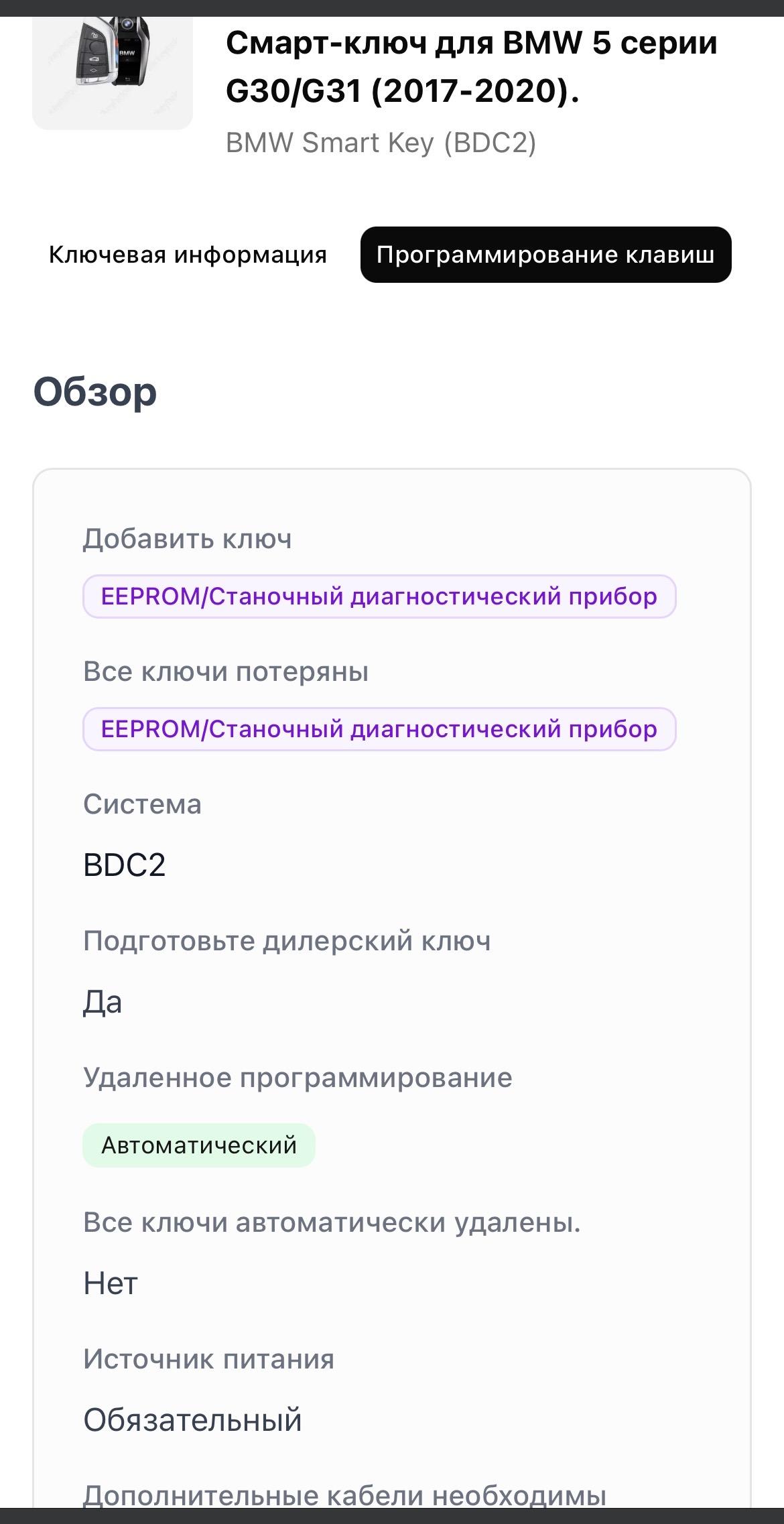The height and width of the screenshot is (1524, 784).
Task: Click the Обзор section heading
Action: (95, 392)
